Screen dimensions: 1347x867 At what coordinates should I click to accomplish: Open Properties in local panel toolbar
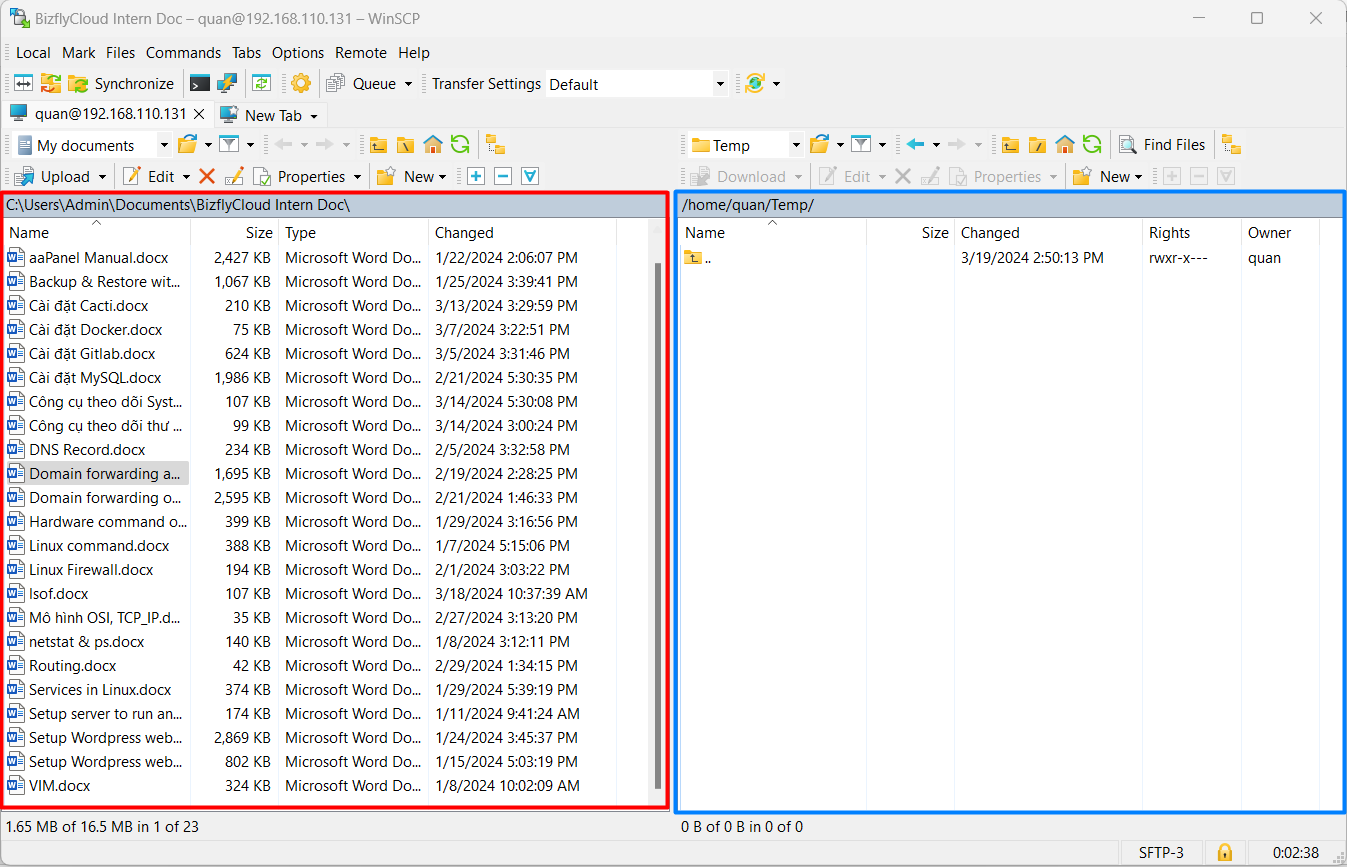(299, 177)
